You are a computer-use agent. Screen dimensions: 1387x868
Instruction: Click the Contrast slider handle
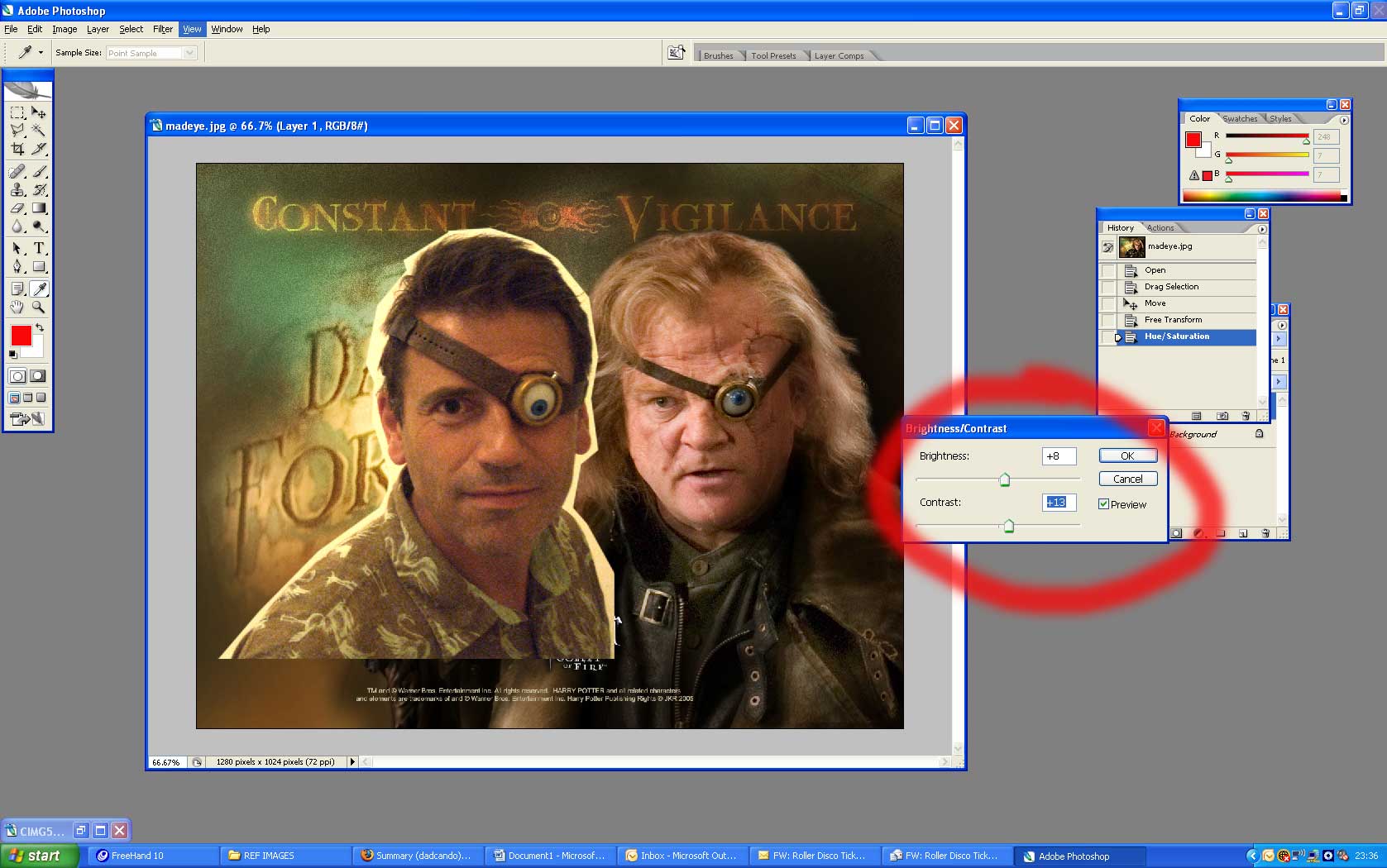(1008, 527)
